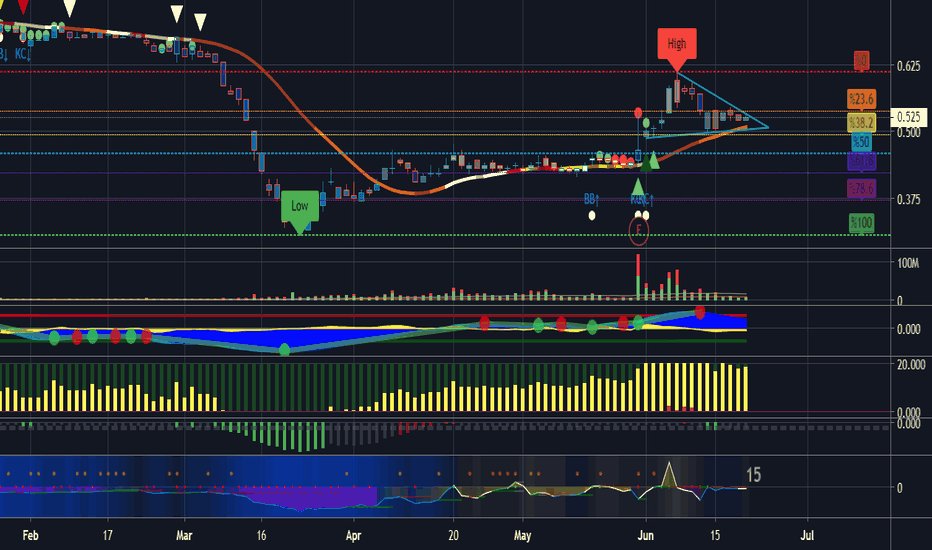Click the 16 date tick on the time axis
The image size is (932, 550).
pyautogui.click(x=261, y=536)
